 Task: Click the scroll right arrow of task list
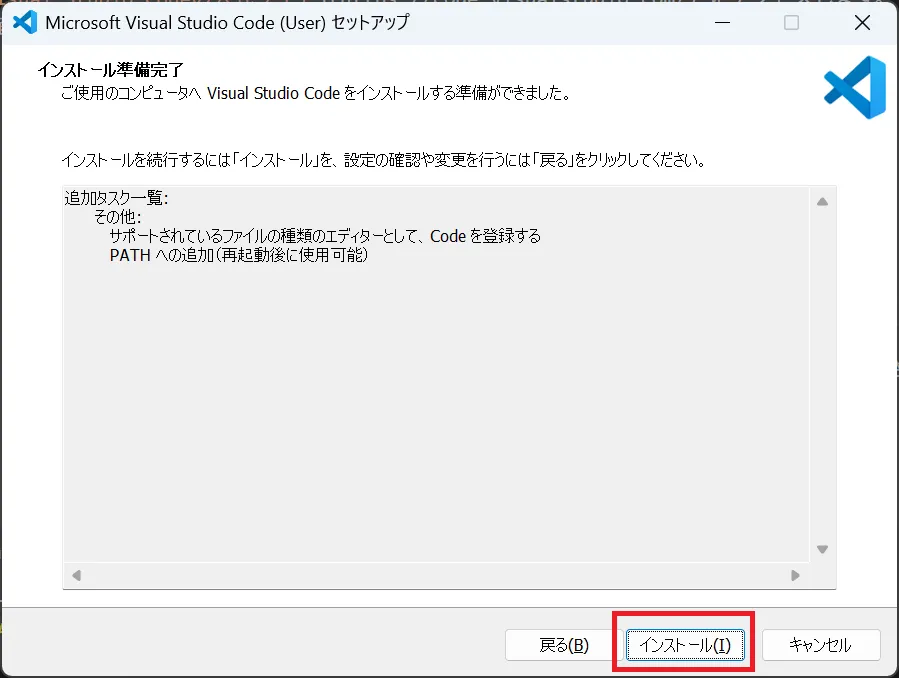(x=795, y=575)
